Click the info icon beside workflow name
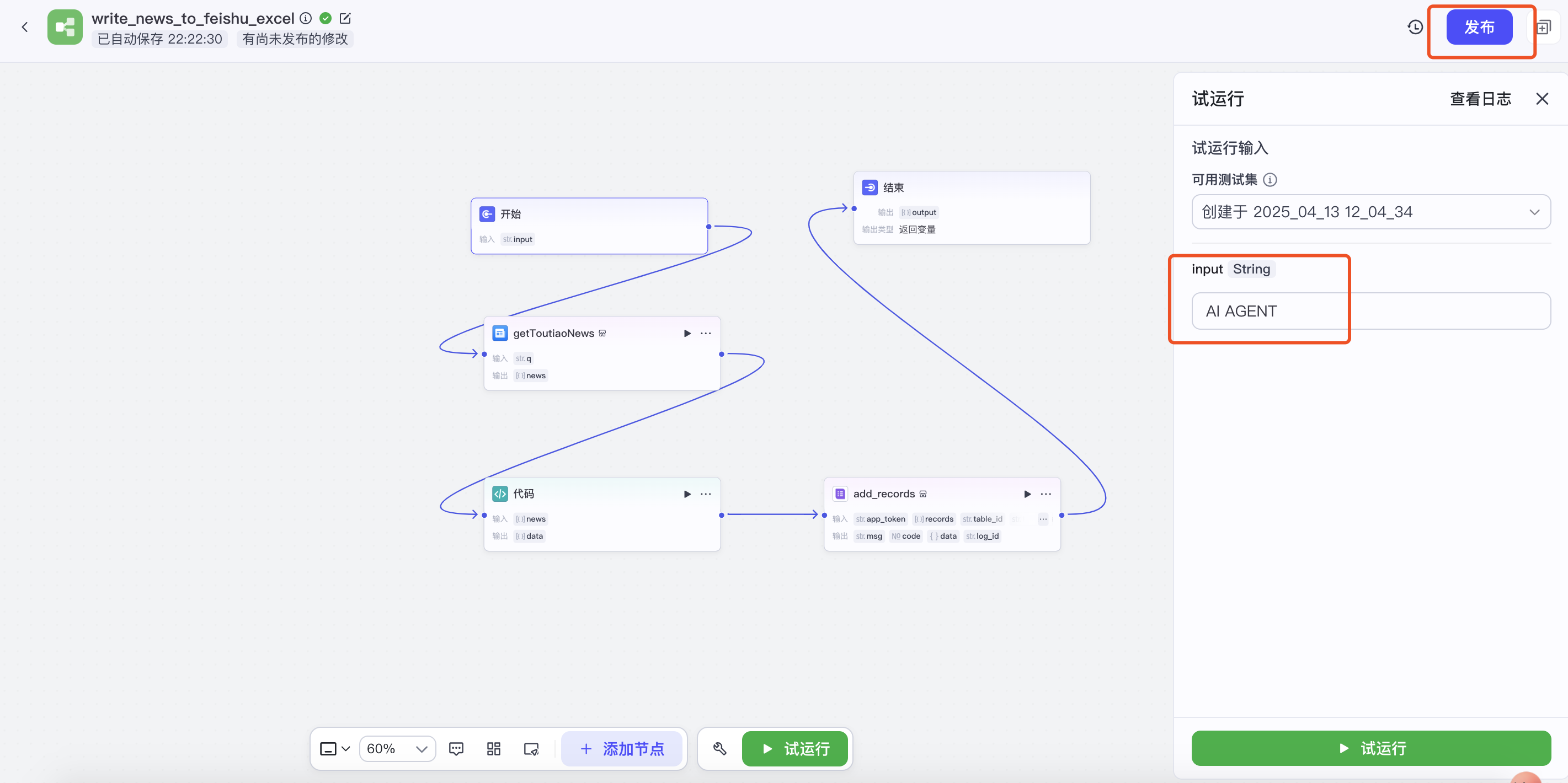Screen dimensions: 1568x783 click(306, 18)
